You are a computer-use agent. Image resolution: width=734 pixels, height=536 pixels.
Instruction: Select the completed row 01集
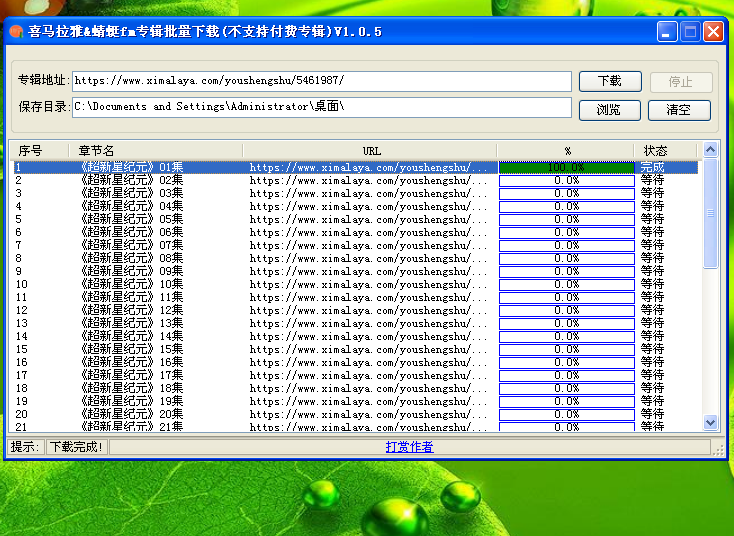click(130, 167)
